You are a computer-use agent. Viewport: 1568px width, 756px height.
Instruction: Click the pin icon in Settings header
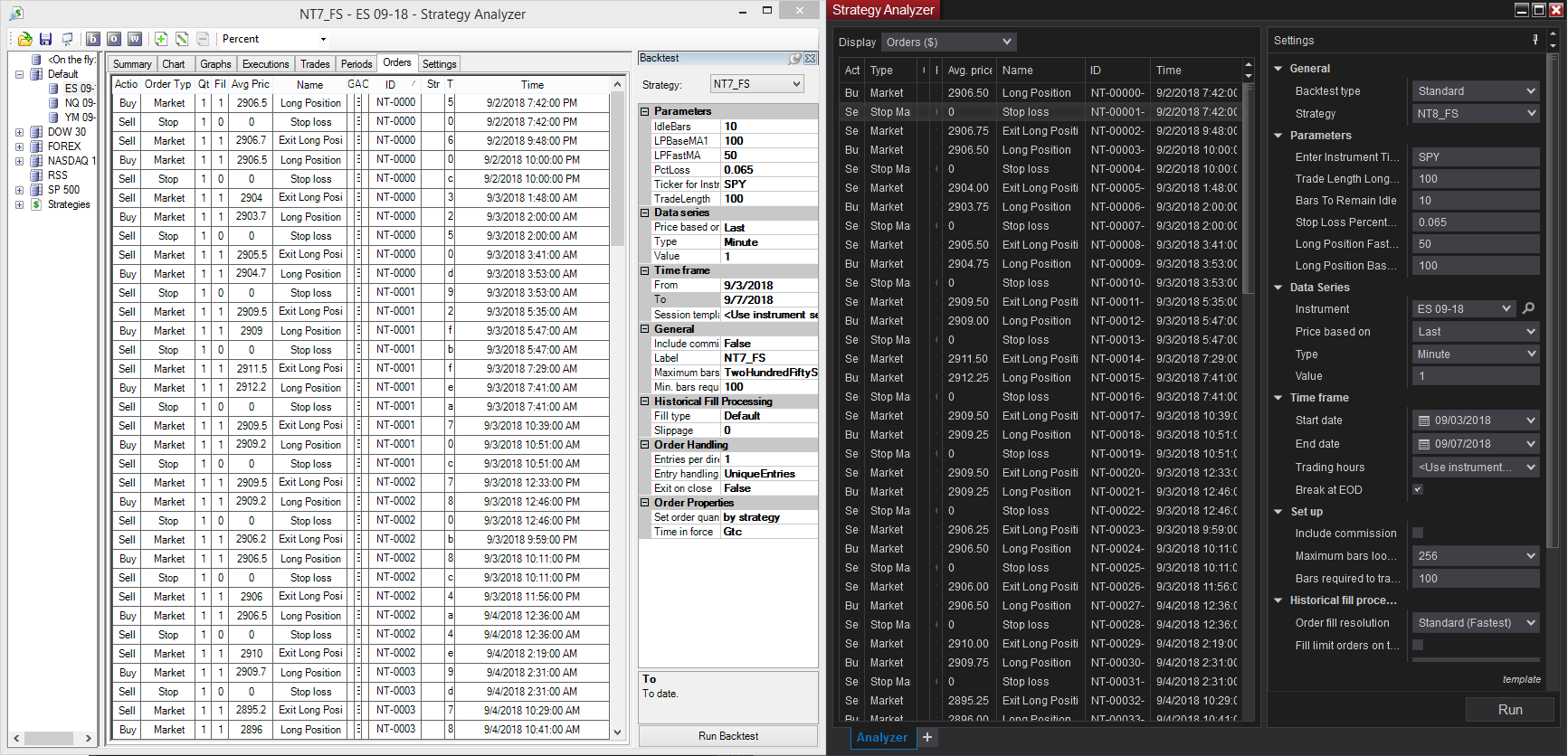point(1535,40)
